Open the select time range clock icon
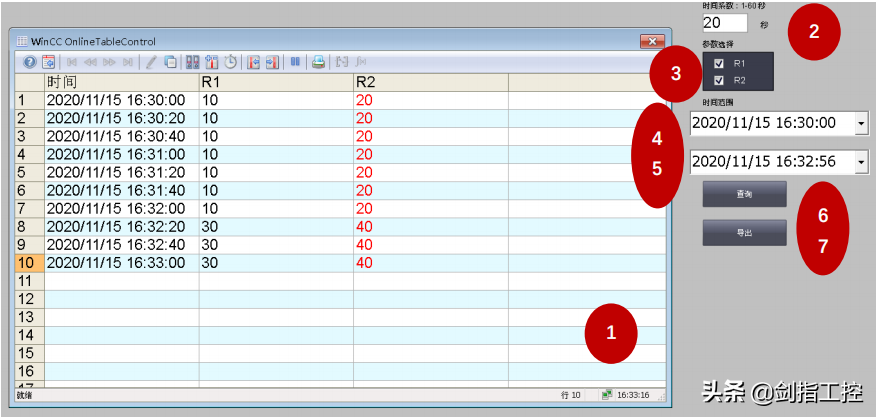The height and width of the screenshot is (417, 876). pos(230,62)
